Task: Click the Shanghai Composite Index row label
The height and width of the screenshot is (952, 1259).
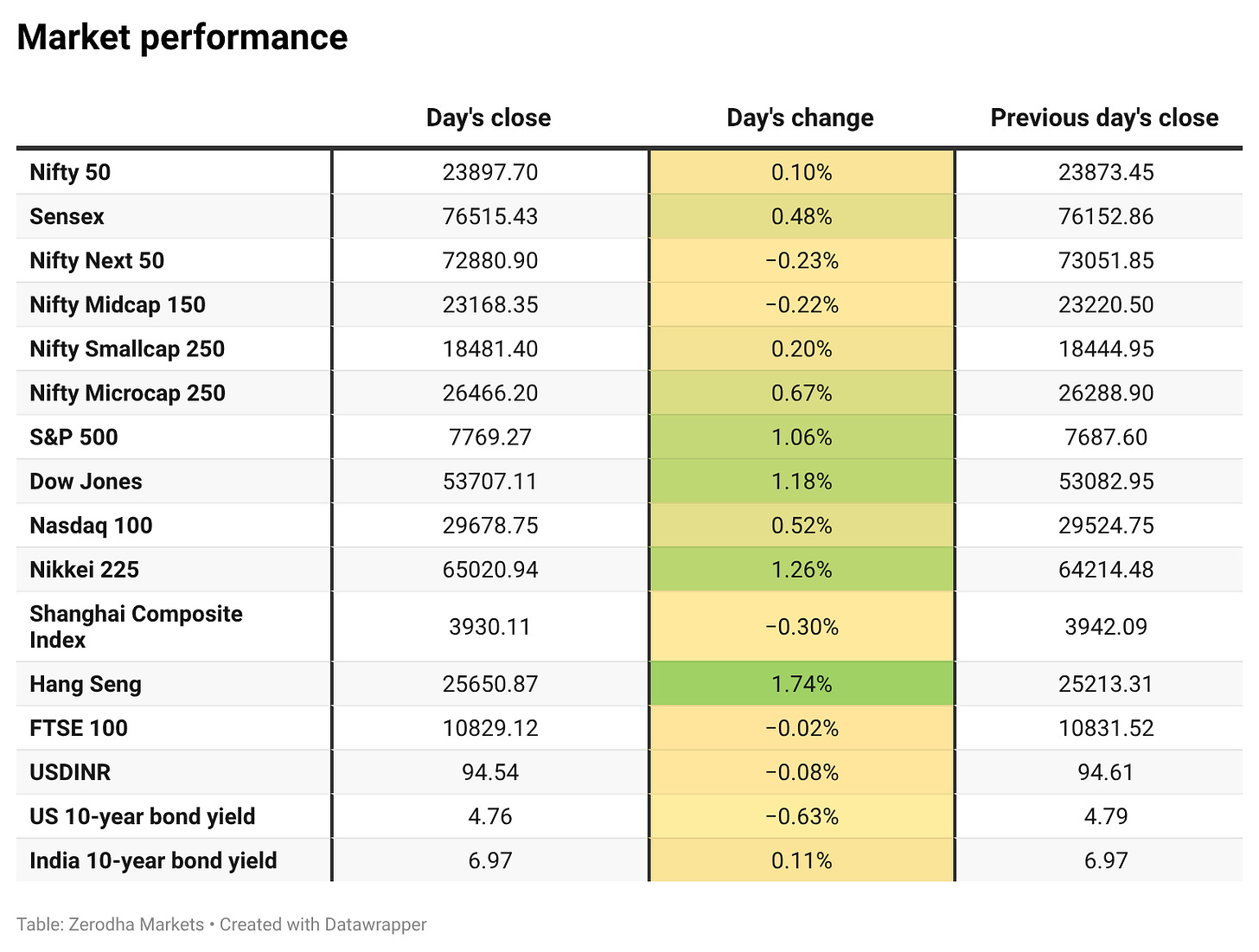Action: click(x=136, y=627)
